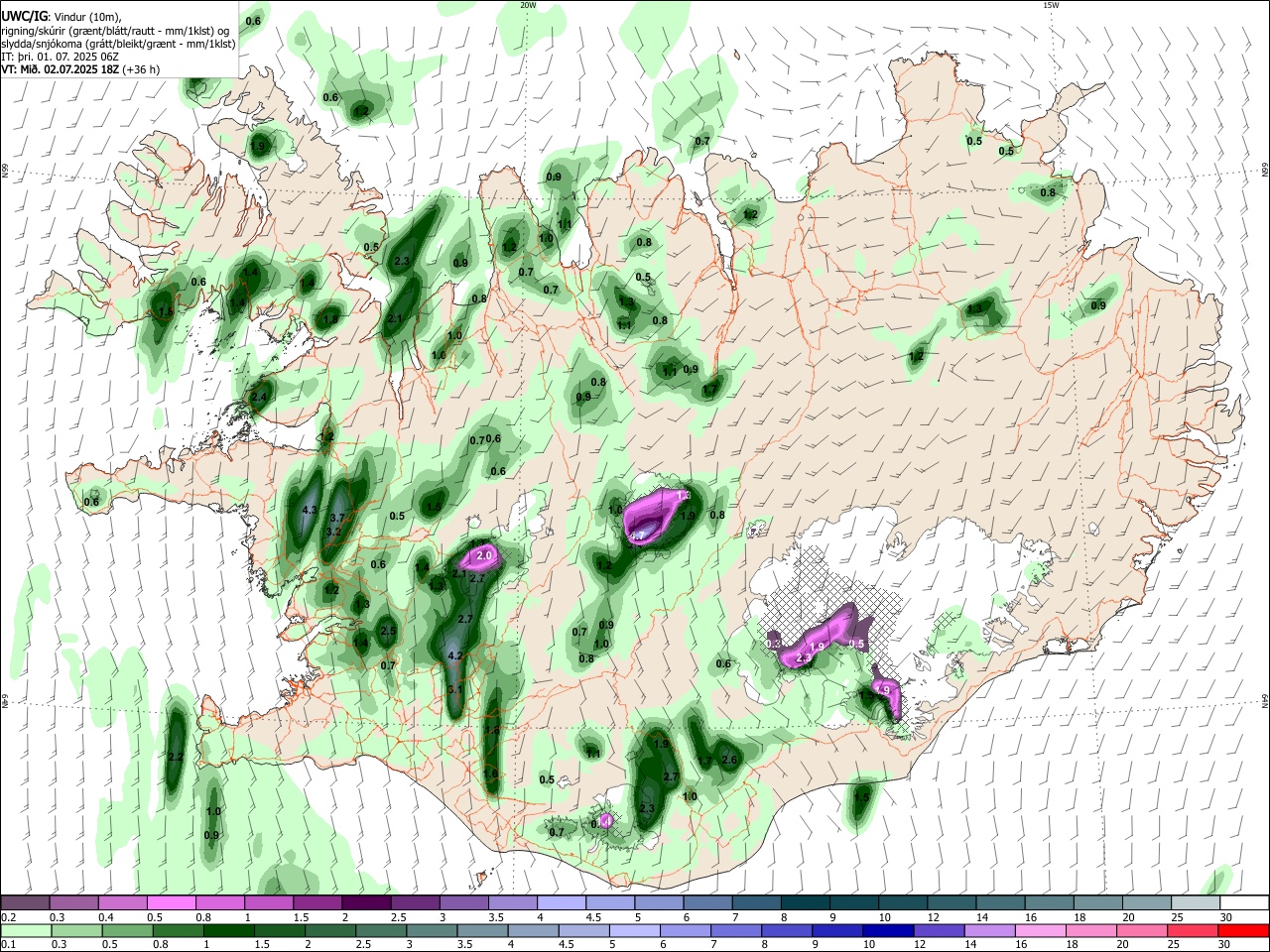
Task: Select the light pink 16 swatch on lower scale
Action: [x=1039, y=930]
